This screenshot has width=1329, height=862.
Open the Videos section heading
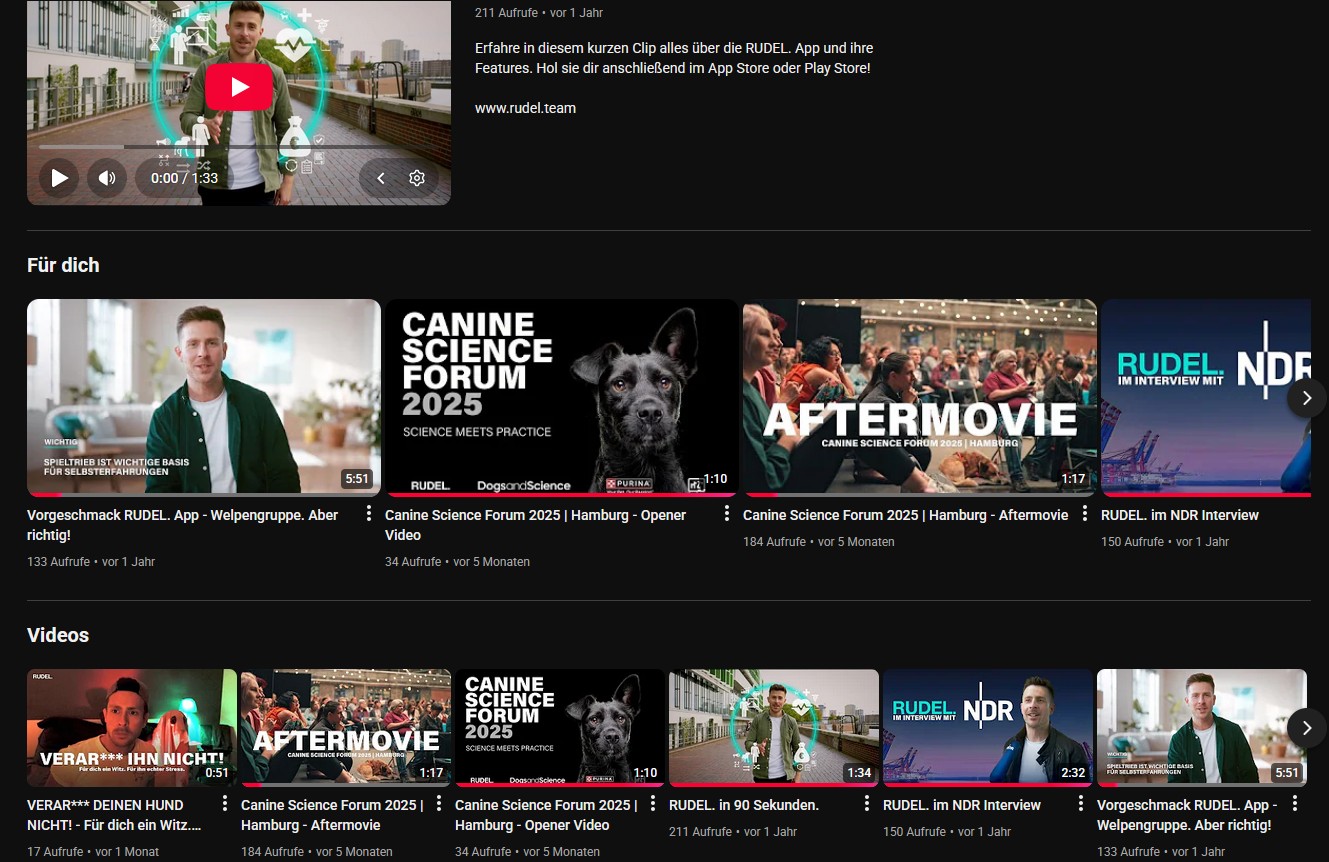58,635
